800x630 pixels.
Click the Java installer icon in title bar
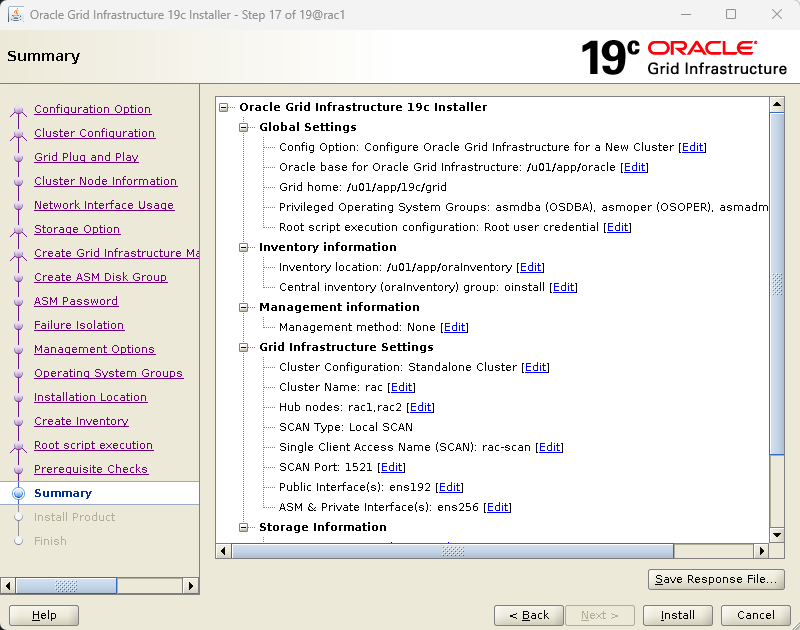[16, 15]
